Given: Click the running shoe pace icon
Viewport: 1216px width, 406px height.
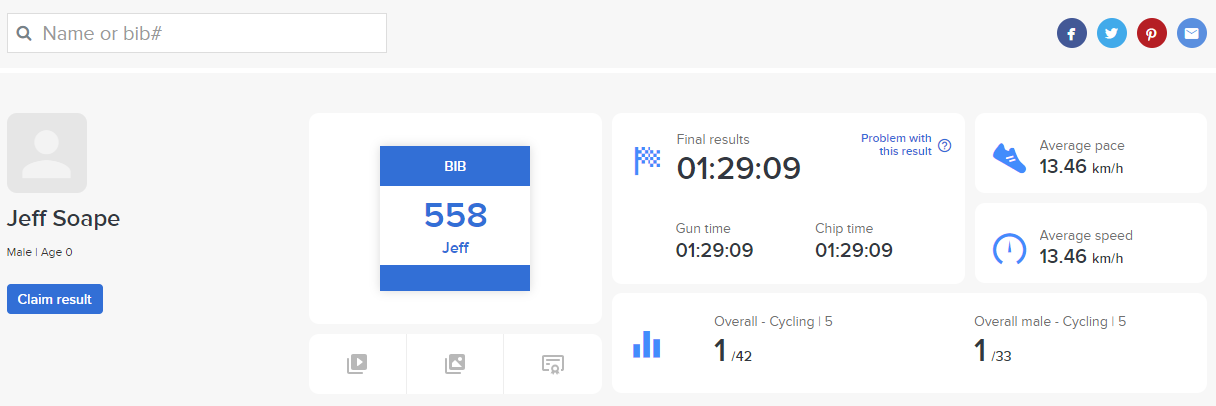Looking at the screenshot, I should 1009,155.
